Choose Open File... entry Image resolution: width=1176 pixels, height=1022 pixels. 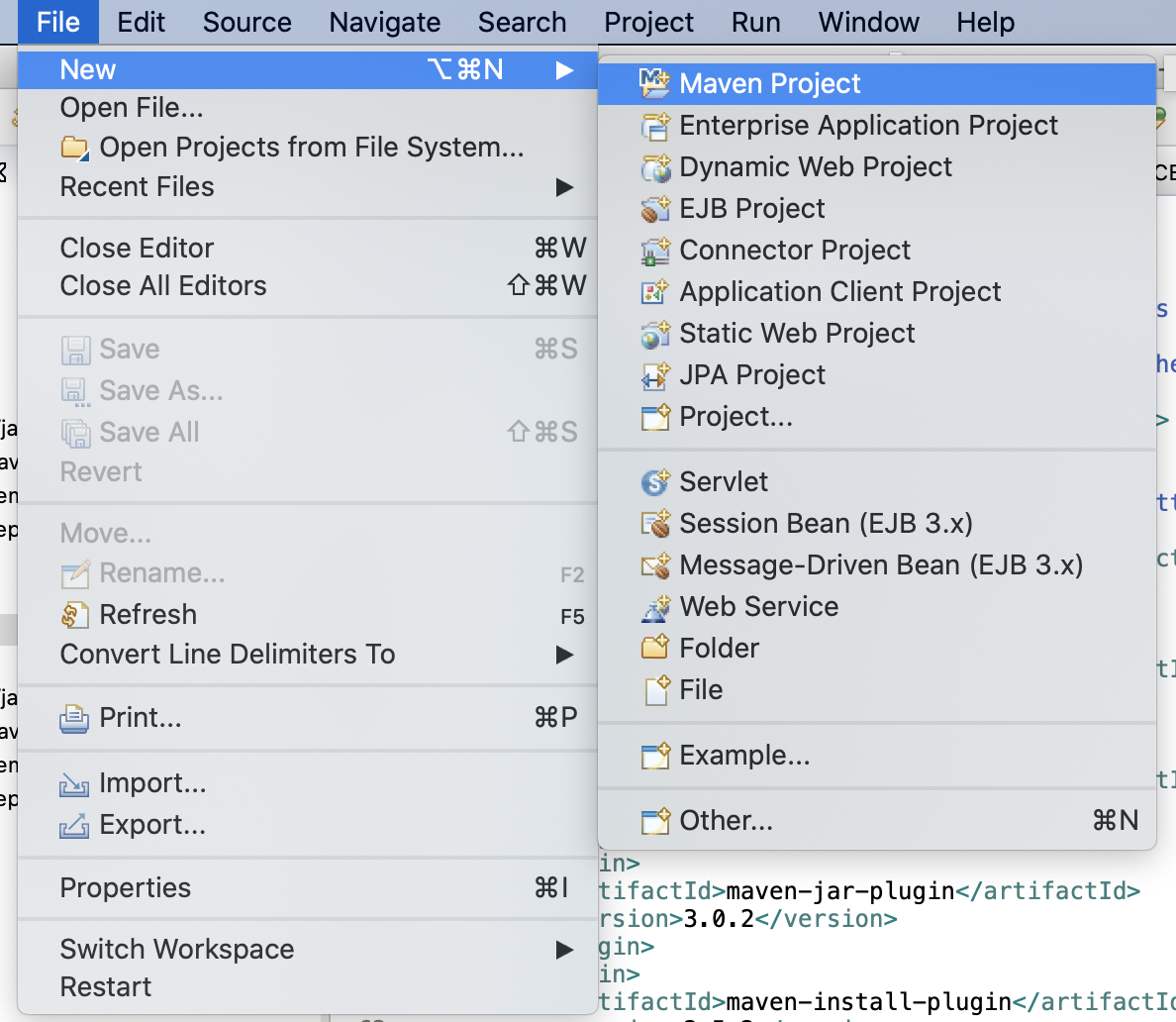308,108
